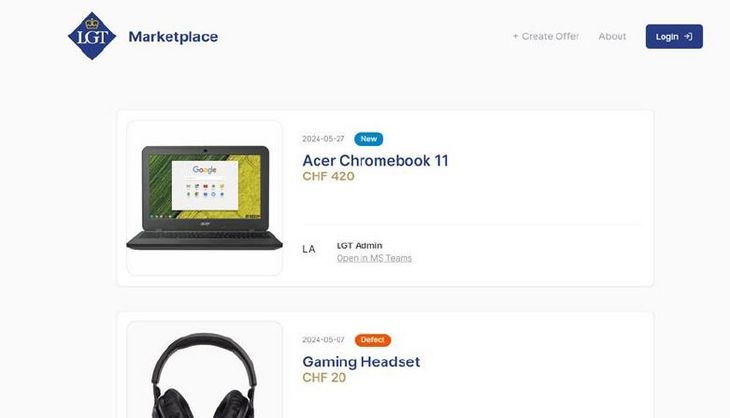Click the 2024-05-07 listing date
The height and width of the screenshot is (418, 730).
(x=323, y=340)
